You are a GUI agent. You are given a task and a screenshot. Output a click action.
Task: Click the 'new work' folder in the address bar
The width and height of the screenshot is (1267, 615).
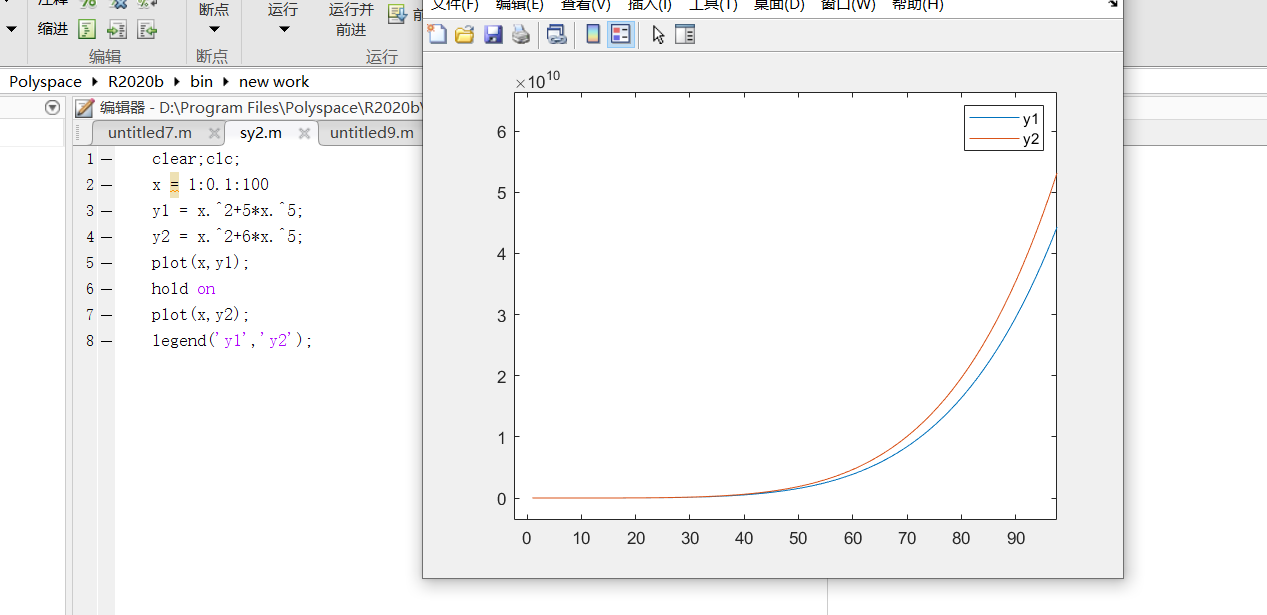pos(274,82)
